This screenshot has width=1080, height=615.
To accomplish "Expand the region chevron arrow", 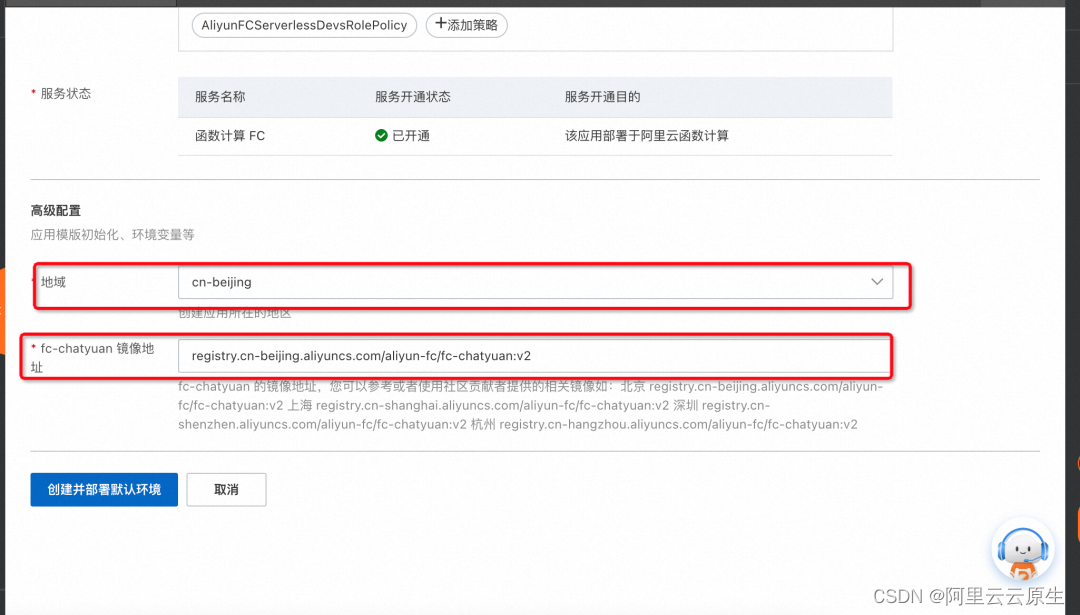I will tap(877, 282).
